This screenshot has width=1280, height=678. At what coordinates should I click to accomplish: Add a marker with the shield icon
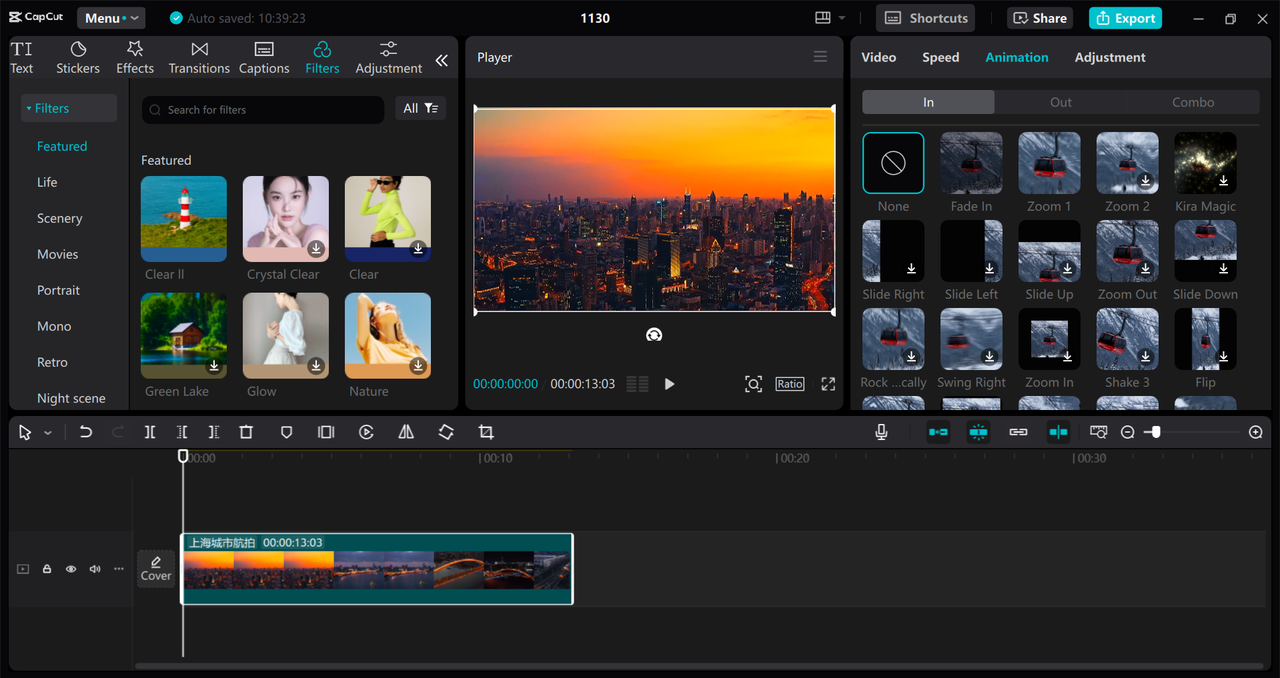pos(286,432)
